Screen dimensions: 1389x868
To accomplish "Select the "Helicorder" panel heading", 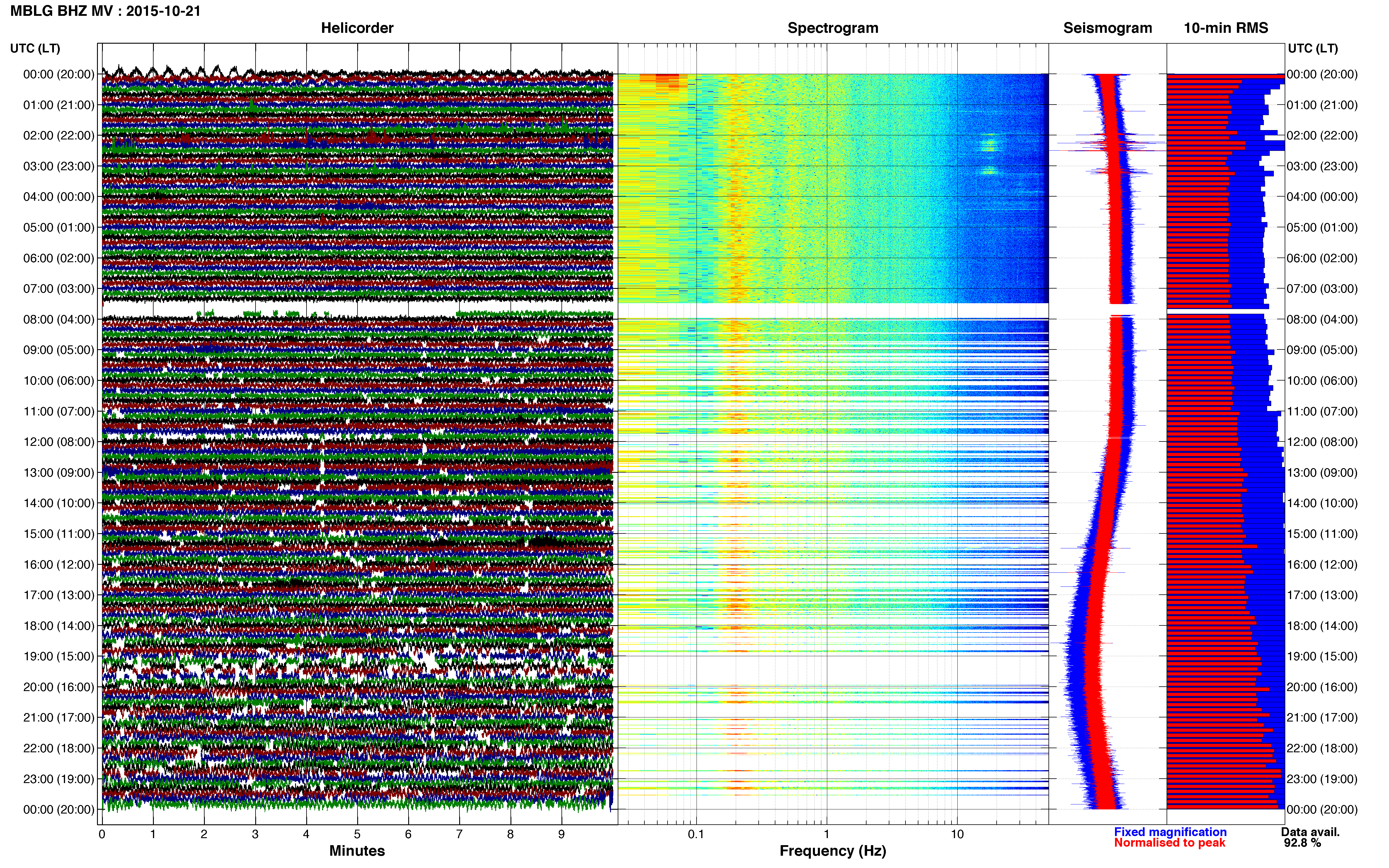I will click(357, 28).
